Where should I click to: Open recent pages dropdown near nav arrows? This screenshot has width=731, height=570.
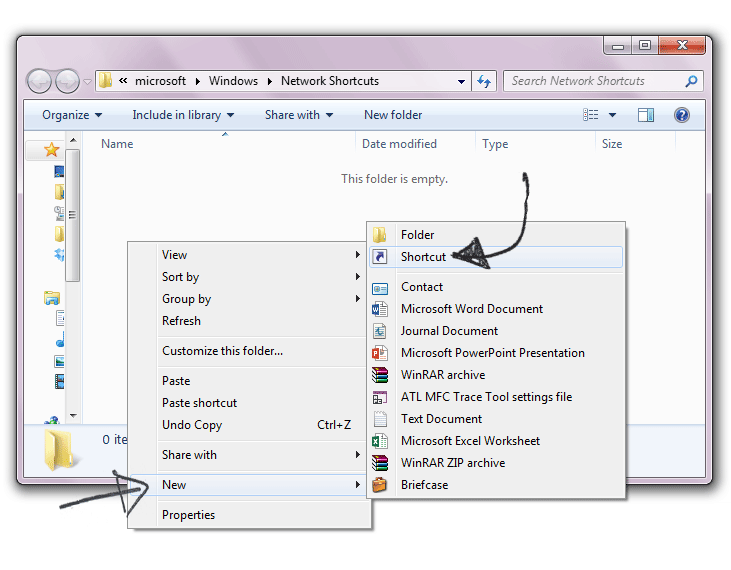point(87,82)
